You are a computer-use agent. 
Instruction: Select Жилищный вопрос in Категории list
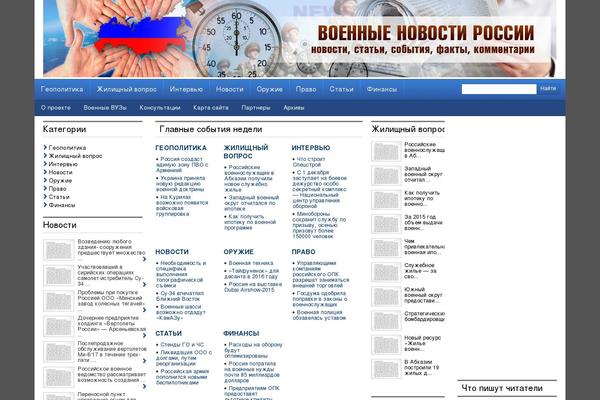click(75, 156)
